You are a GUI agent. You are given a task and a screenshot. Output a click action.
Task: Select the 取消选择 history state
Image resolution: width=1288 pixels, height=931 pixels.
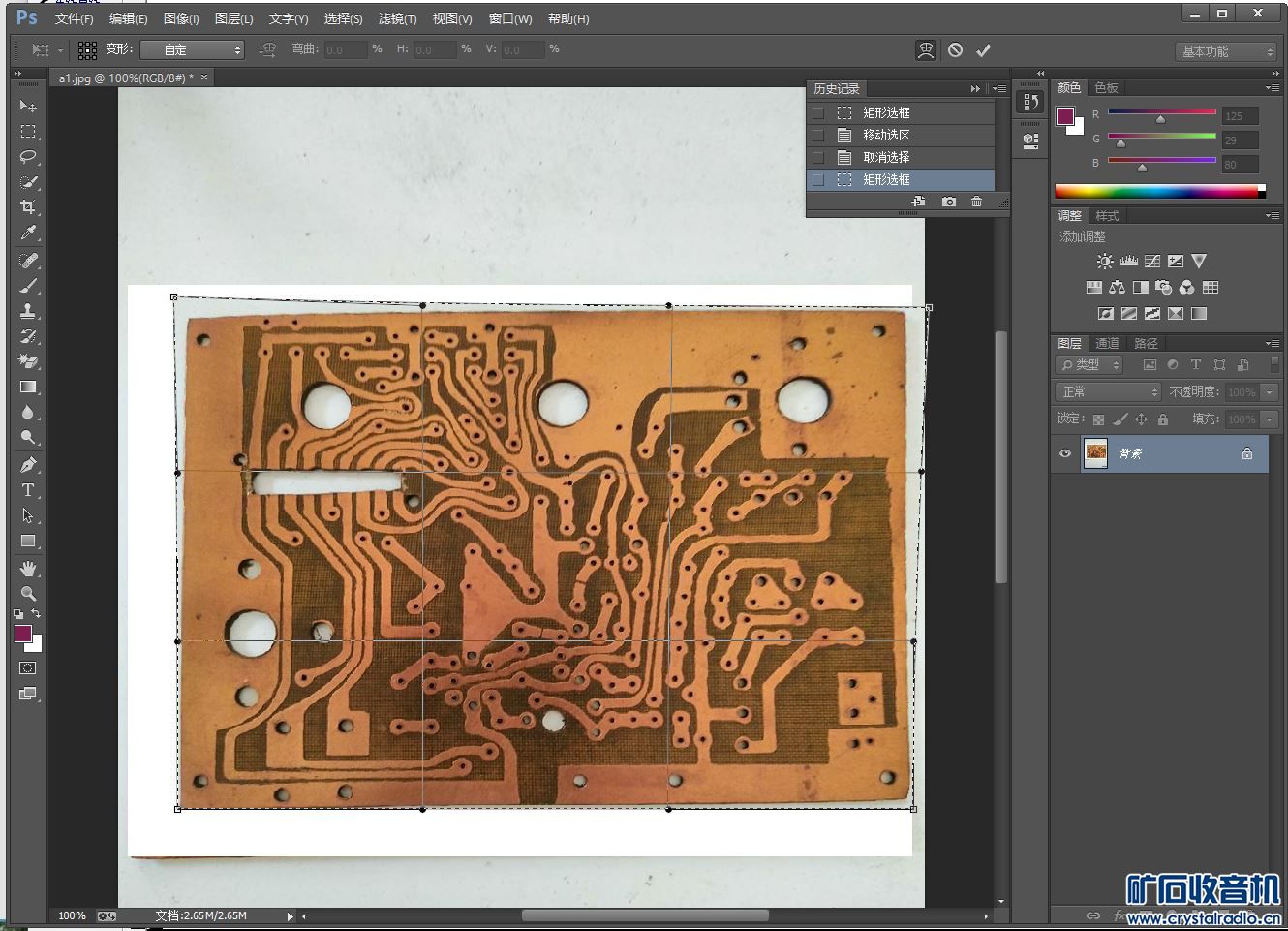901,158
